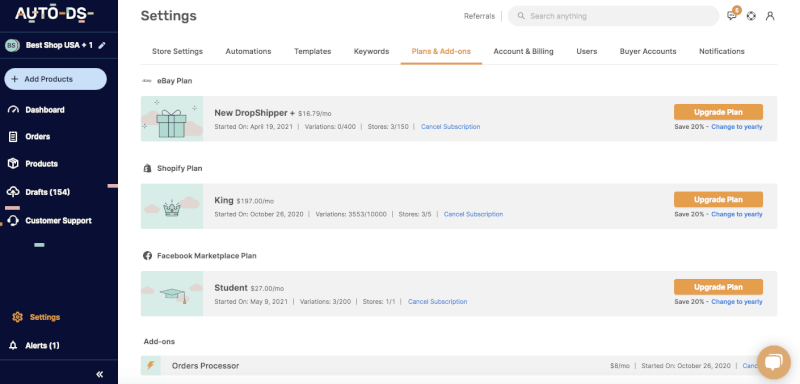Change the eBay plan to yearly
The image size is (800, 384).
click(x=737, y=127)
